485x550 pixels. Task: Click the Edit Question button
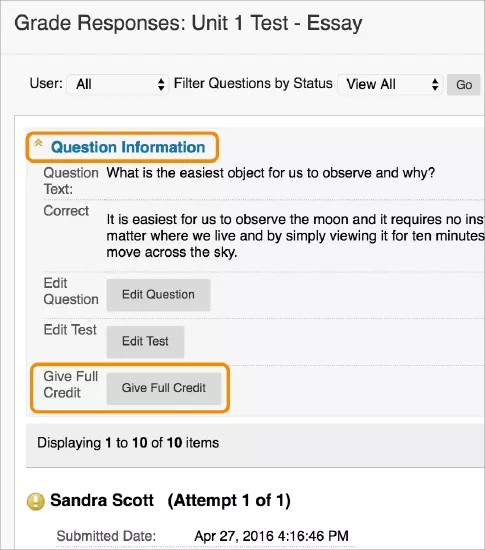159,295
